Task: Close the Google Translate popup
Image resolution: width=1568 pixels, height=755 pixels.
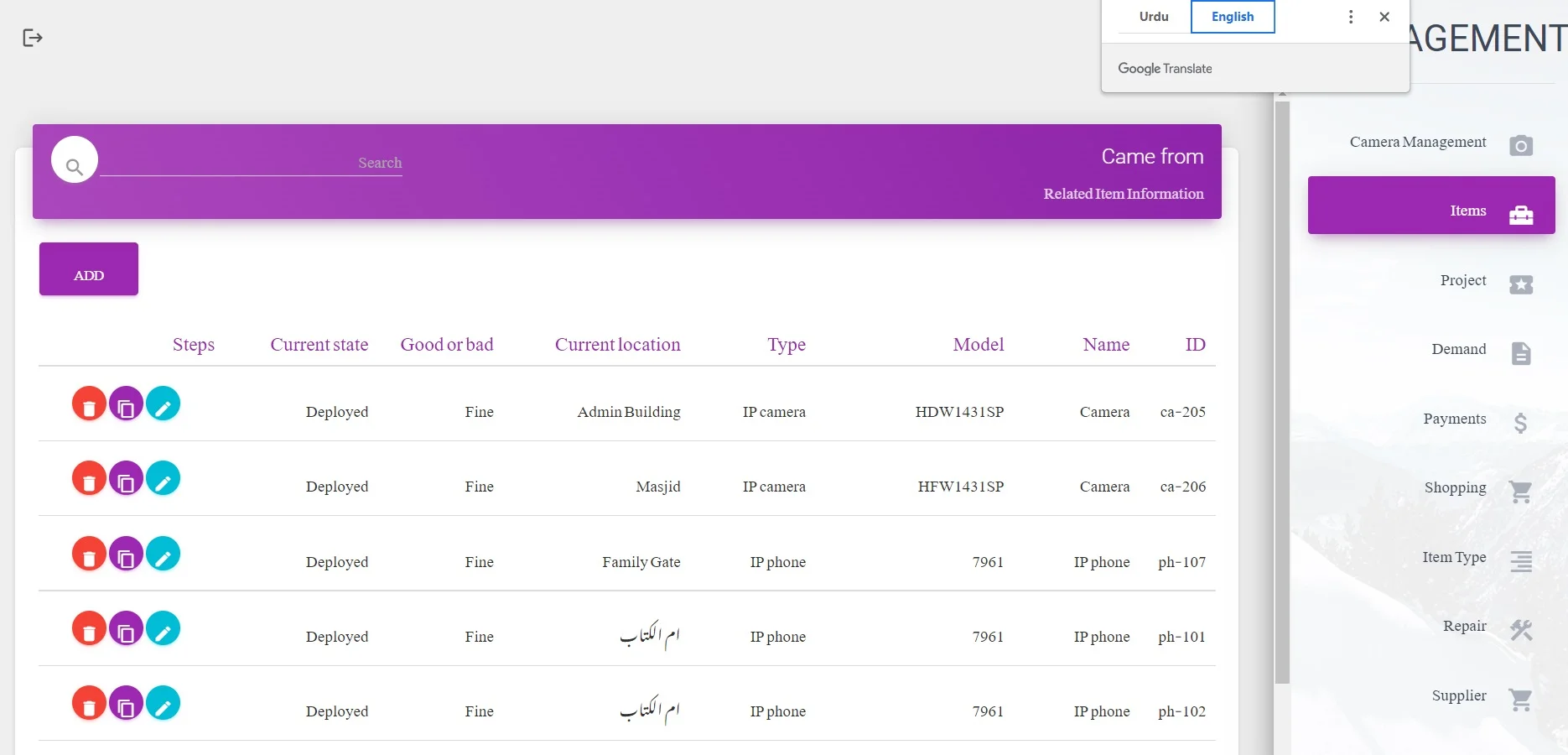Action: pyautogui.click(x=1384, y=17)
